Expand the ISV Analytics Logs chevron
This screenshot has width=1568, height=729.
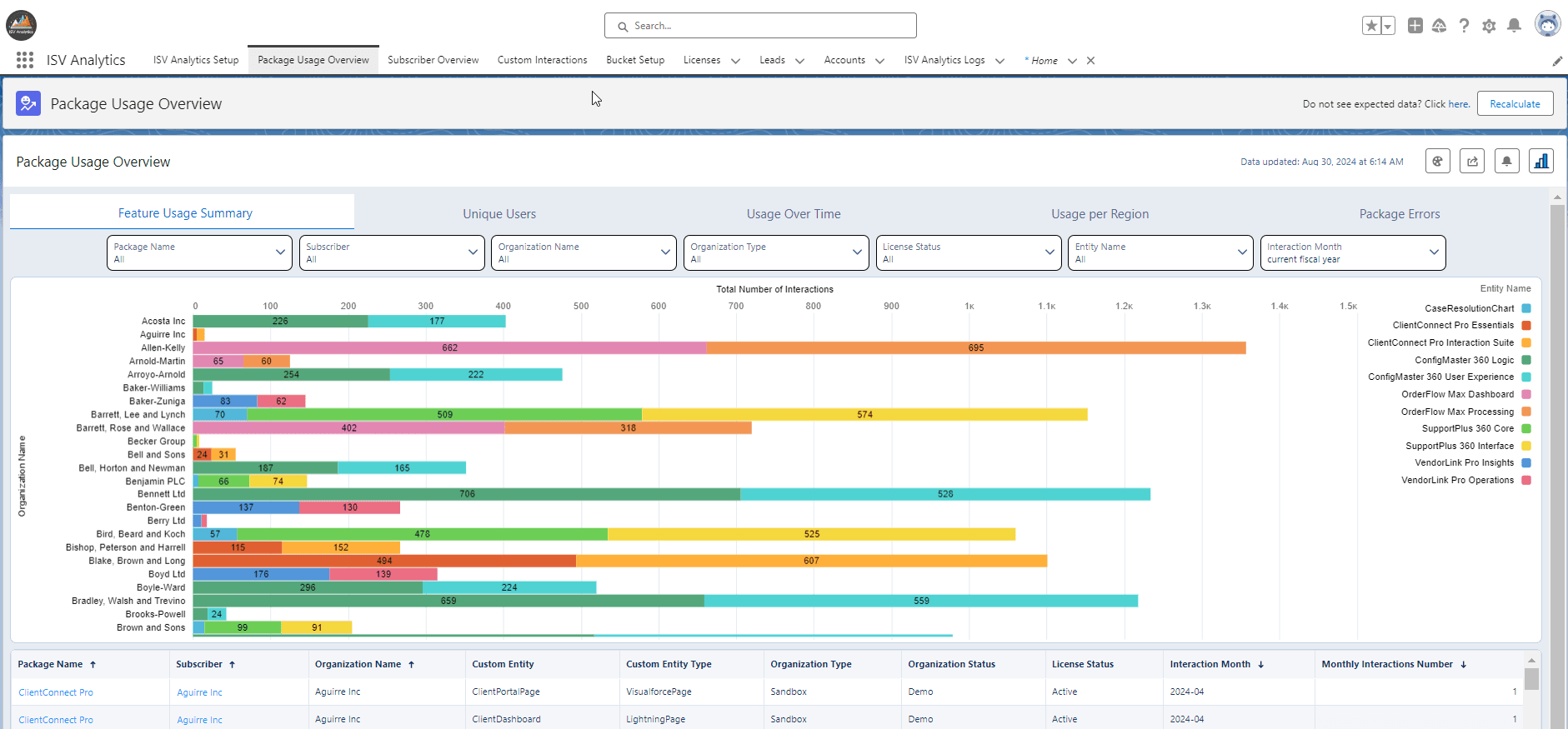tap(999, 61)
